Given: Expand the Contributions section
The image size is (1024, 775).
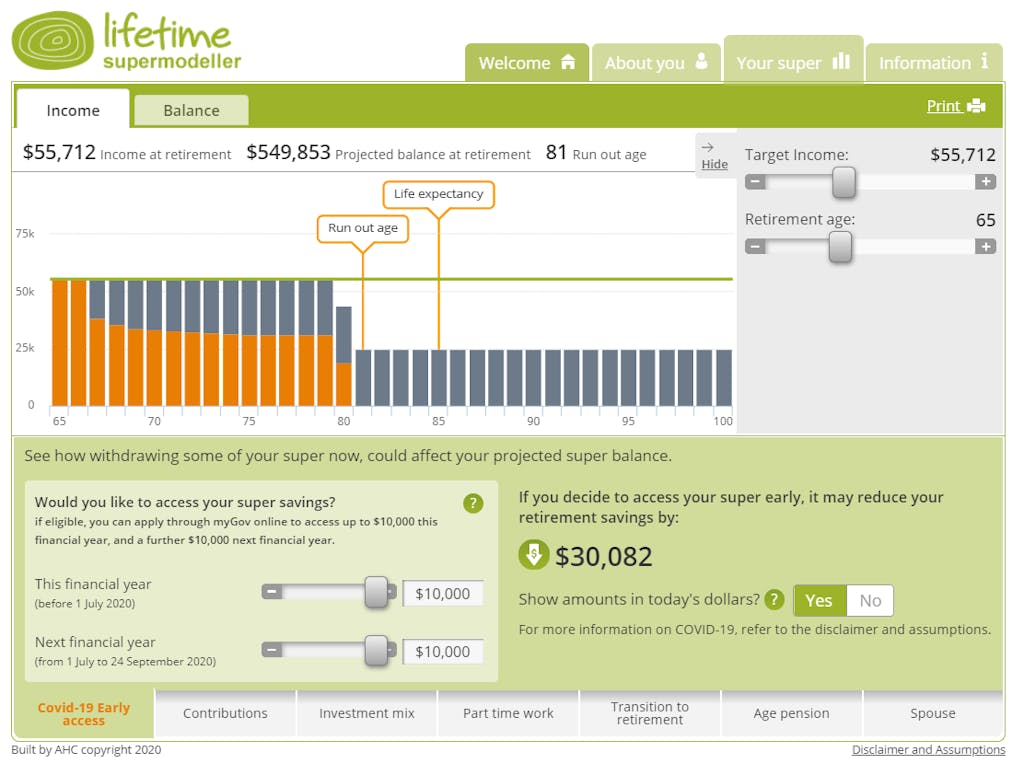Looking at the screenshot, I should coord(225,713).
